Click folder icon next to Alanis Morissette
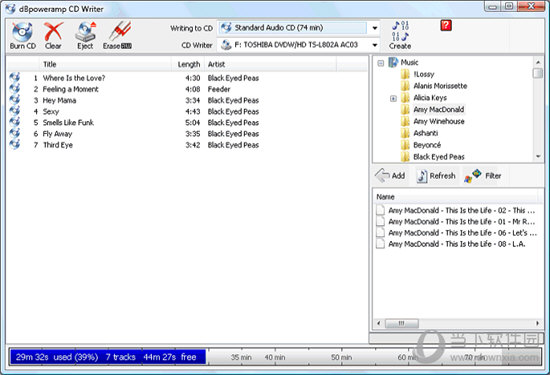Image resolution: width=550 pixels, height=375 pixels. point(405,86)
